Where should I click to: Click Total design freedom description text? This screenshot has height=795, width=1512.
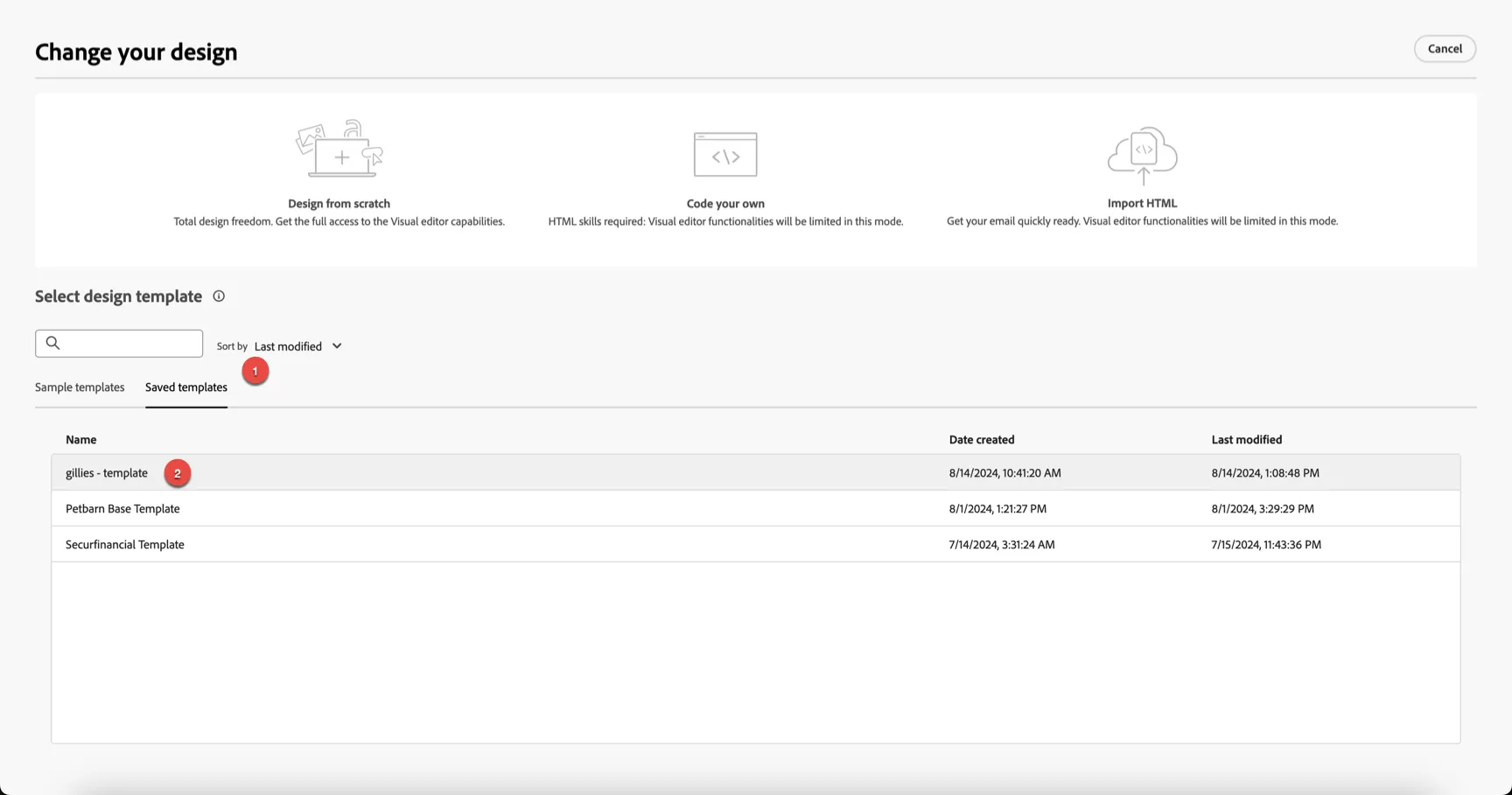point(339,222)
